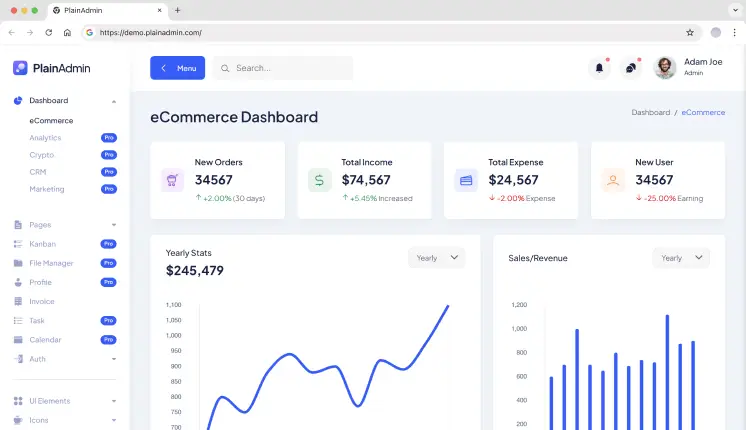746x430 pixels.
Task: Open the browser tab list chevron
Action: [x=736, y=10]
